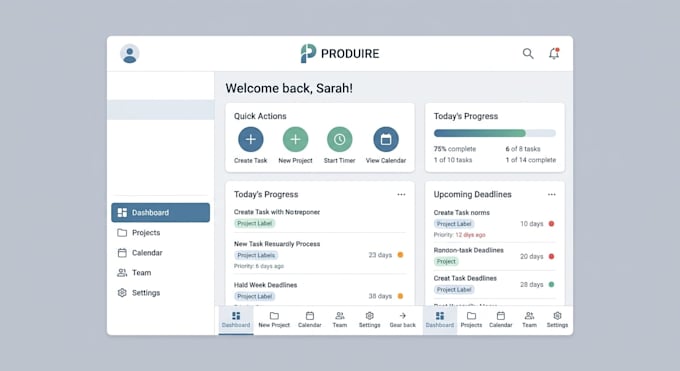Screen dimensions: 680x371
Task: Click the Create Task label
Action: coord(251,161)
